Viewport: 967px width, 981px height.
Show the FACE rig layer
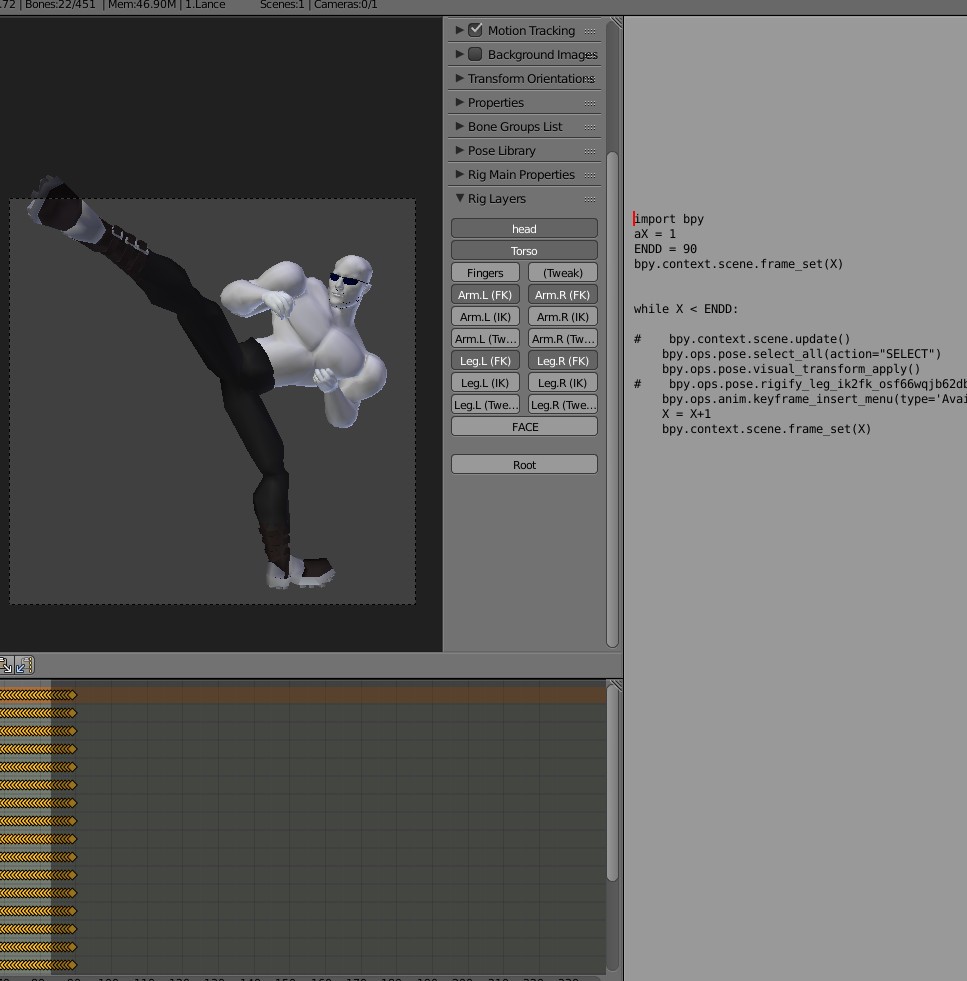click(x=524, y=426)
